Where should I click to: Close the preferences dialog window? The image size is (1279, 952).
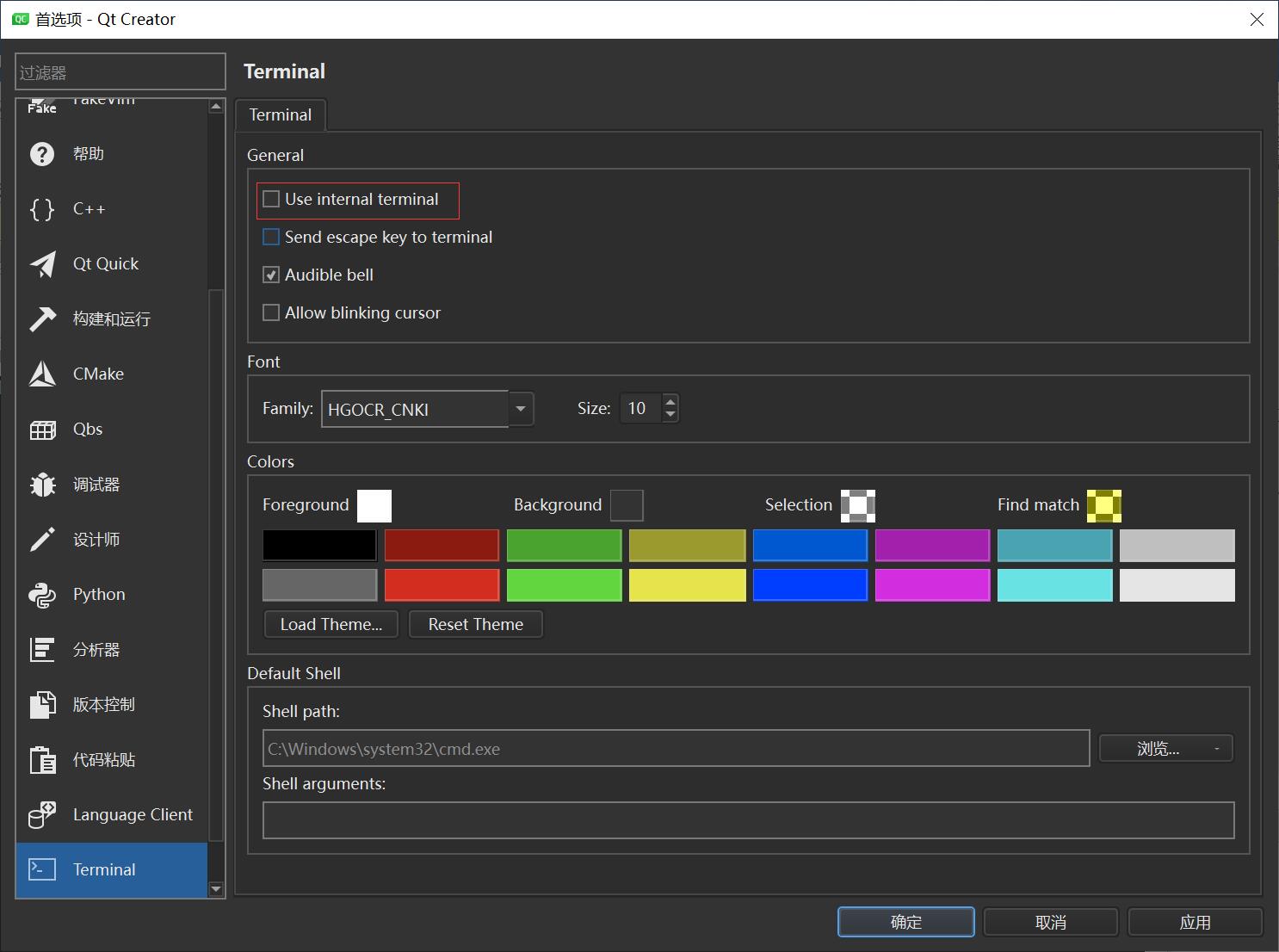click(x=1257, y=19)
